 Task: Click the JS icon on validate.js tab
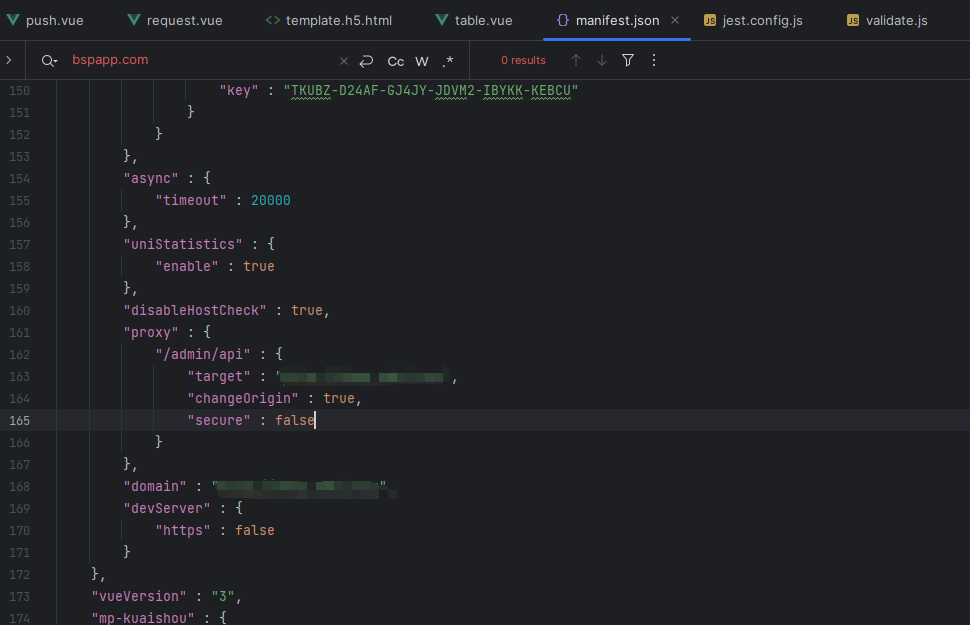[853, 20]
